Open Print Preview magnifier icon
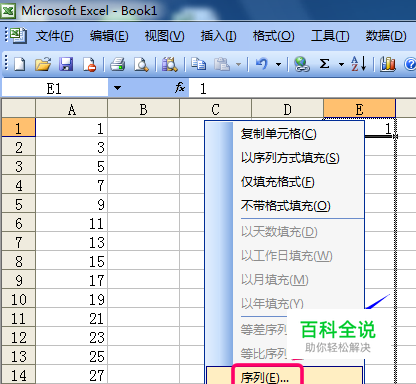The width and height of the screenshot is (416, 384). (141, 64)
